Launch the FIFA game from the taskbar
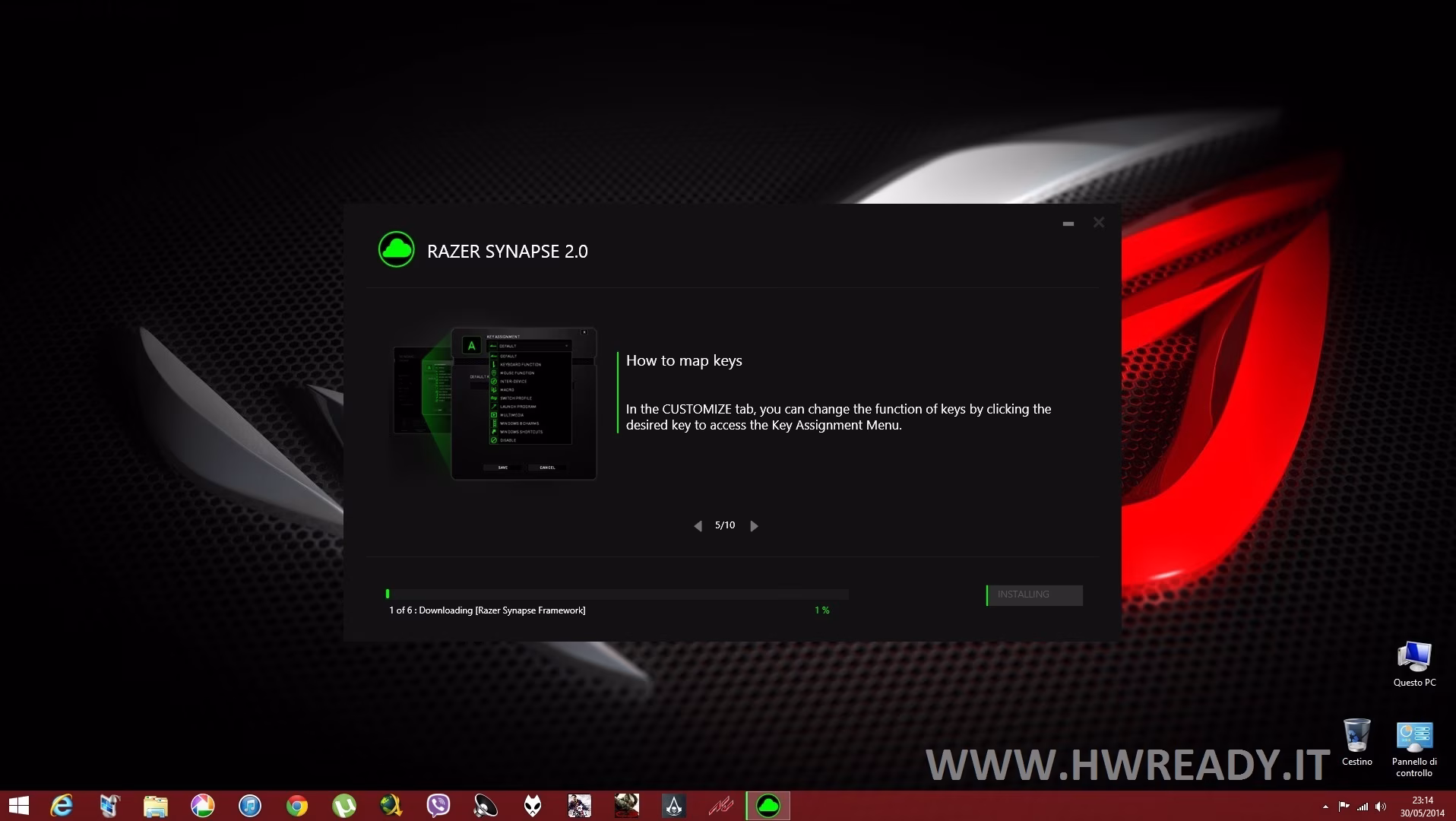 (580, 806)
